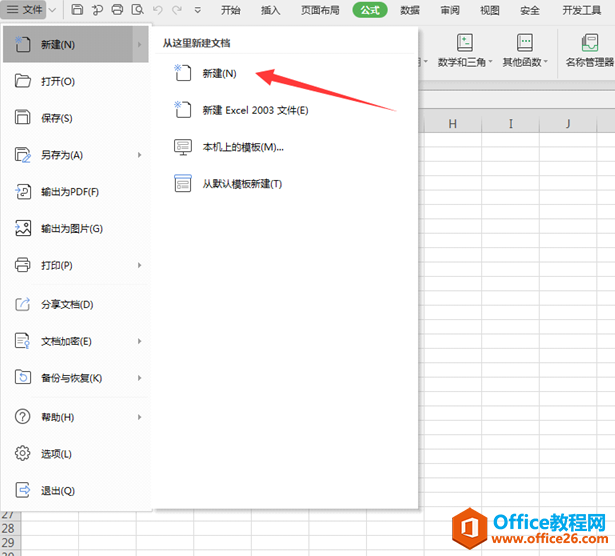Click the print icon in quick toolbar

117,9
